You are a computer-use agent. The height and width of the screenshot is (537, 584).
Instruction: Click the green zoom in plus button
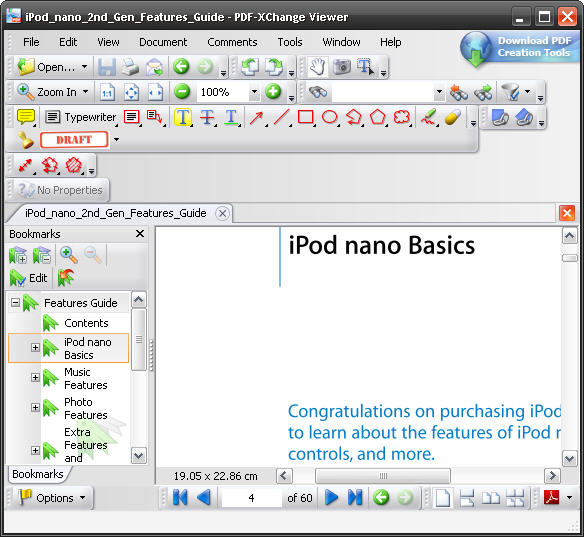pyautogui.click(x=273, y=92)
